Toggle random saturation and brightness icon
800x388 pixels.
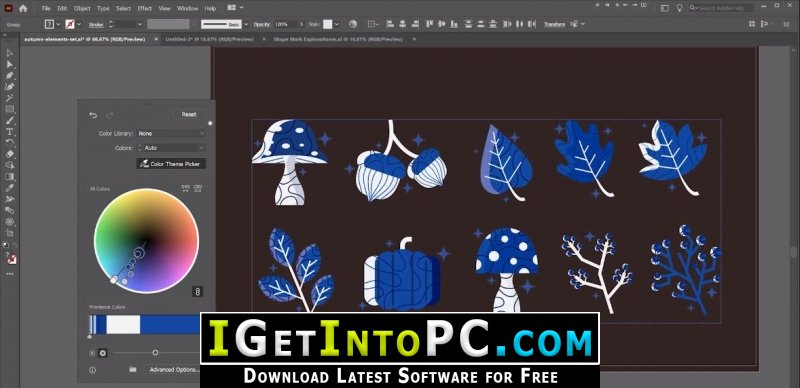tap(198, 188)
